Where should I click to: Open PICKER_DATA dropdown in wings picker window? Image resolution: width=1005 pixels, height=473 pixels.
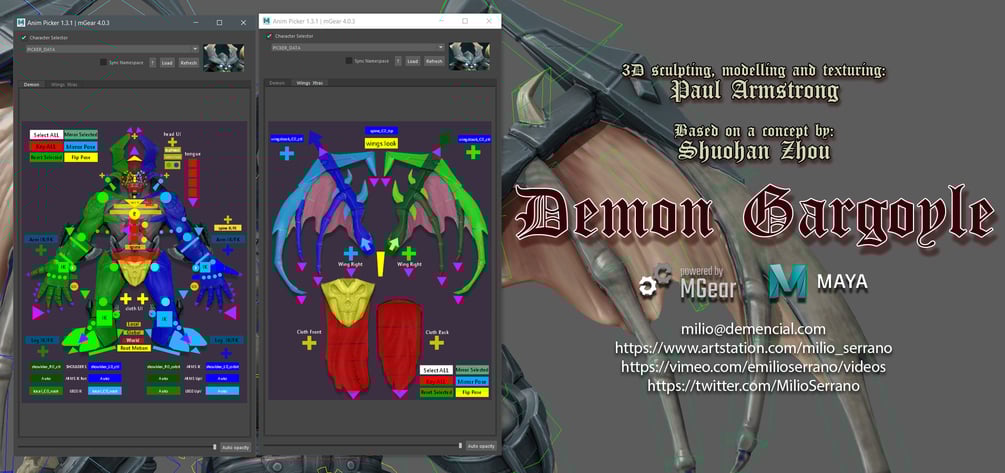tap(358, 47)
